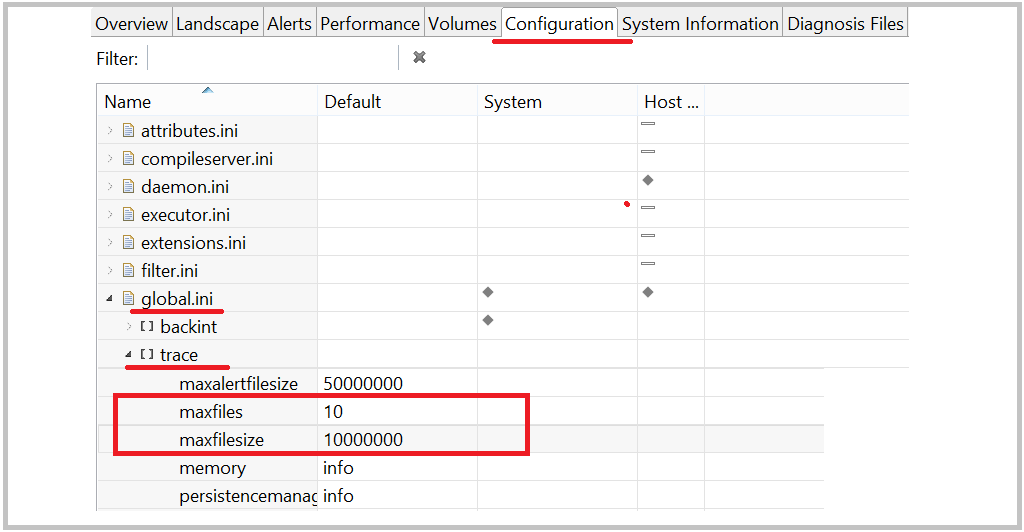Expand the backint section
The height and width of the screenshot is (532, 1024).
tap(129, 326)
